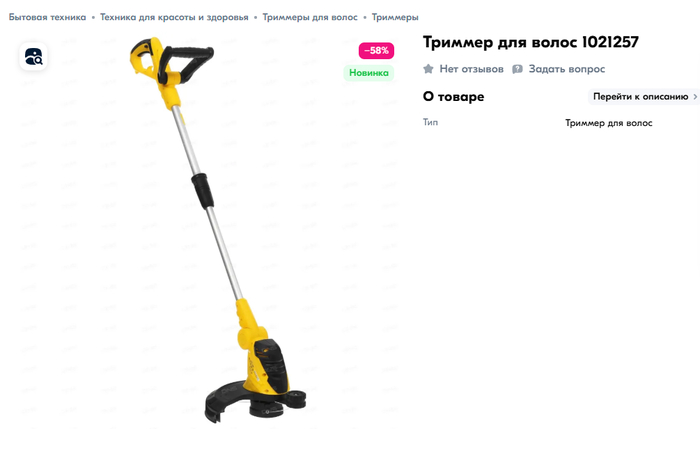Click the green Новинка badge
700x449 pixels.
click(x=369, y=73)
